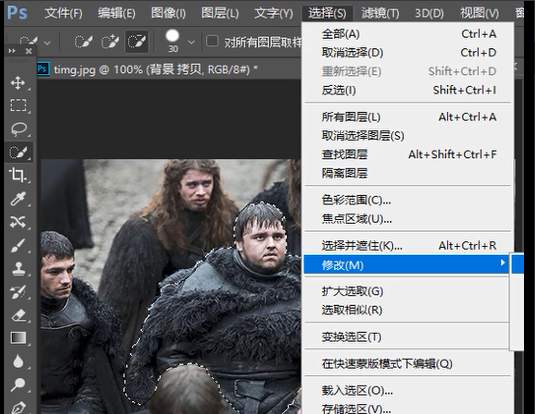The height and width of the screenshot is (414, 535).
Task: Choose 全部(A) select all
Action: (409, 34)
